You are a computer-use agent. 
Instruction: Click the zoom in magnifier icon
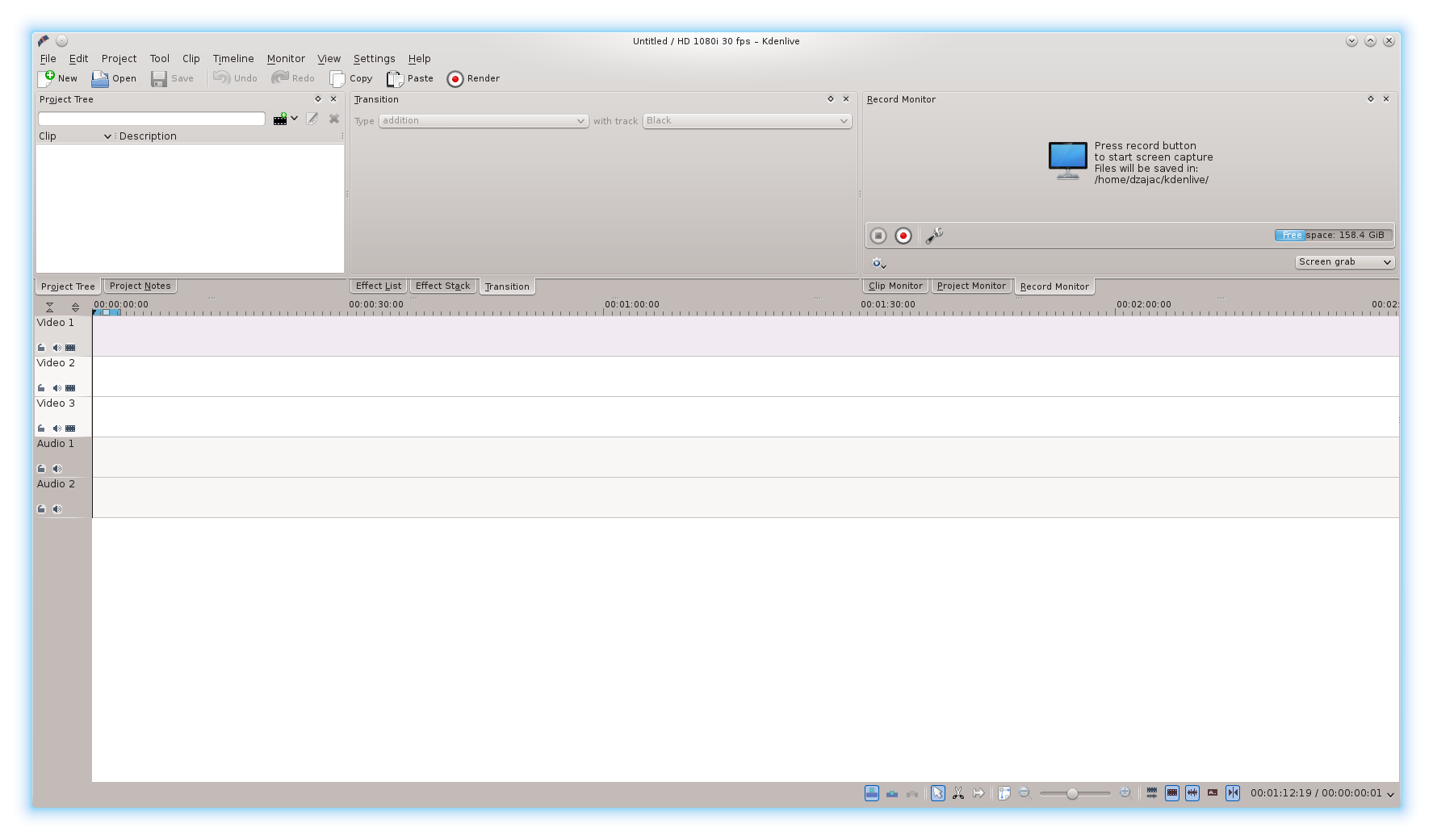tap(1125, 793)
